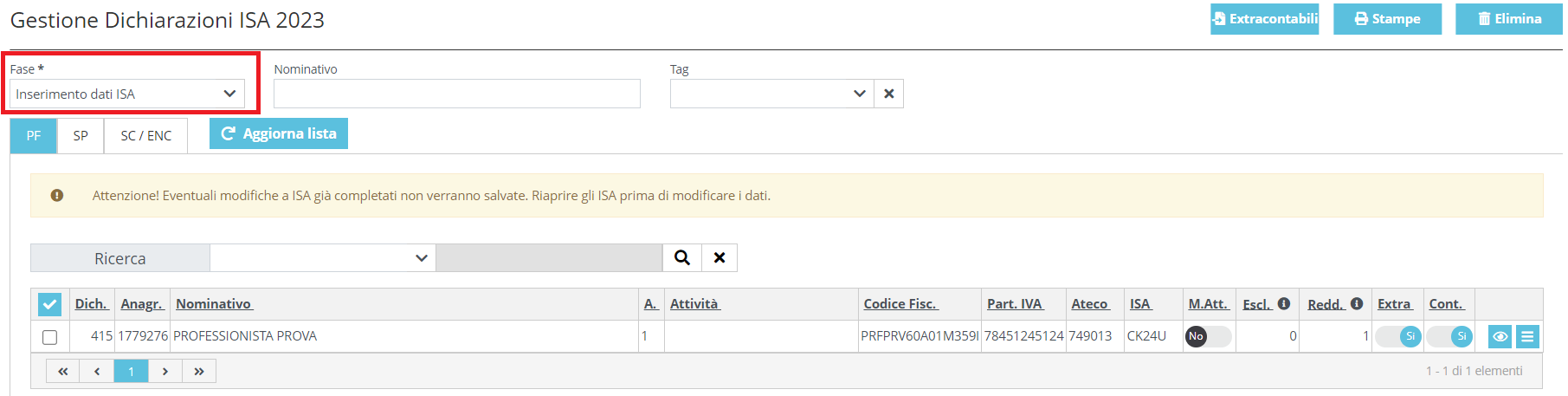The width and height of the screenshot is (1568, 396).
Task: Click the Aggiorna lista button
Action: tap(279, 133)
